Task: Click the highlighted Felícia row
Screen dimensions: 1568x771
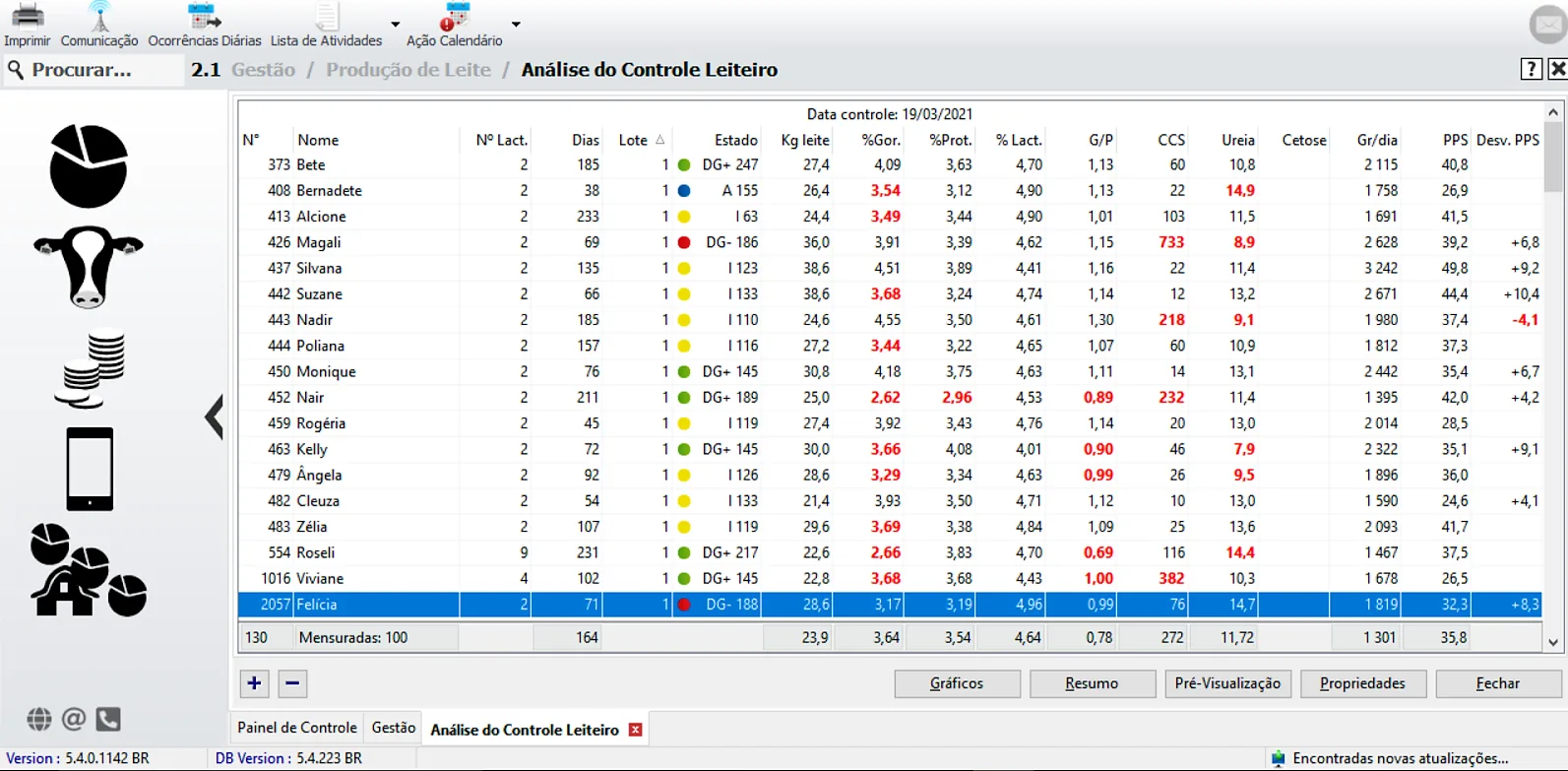Action: point(891,605)
